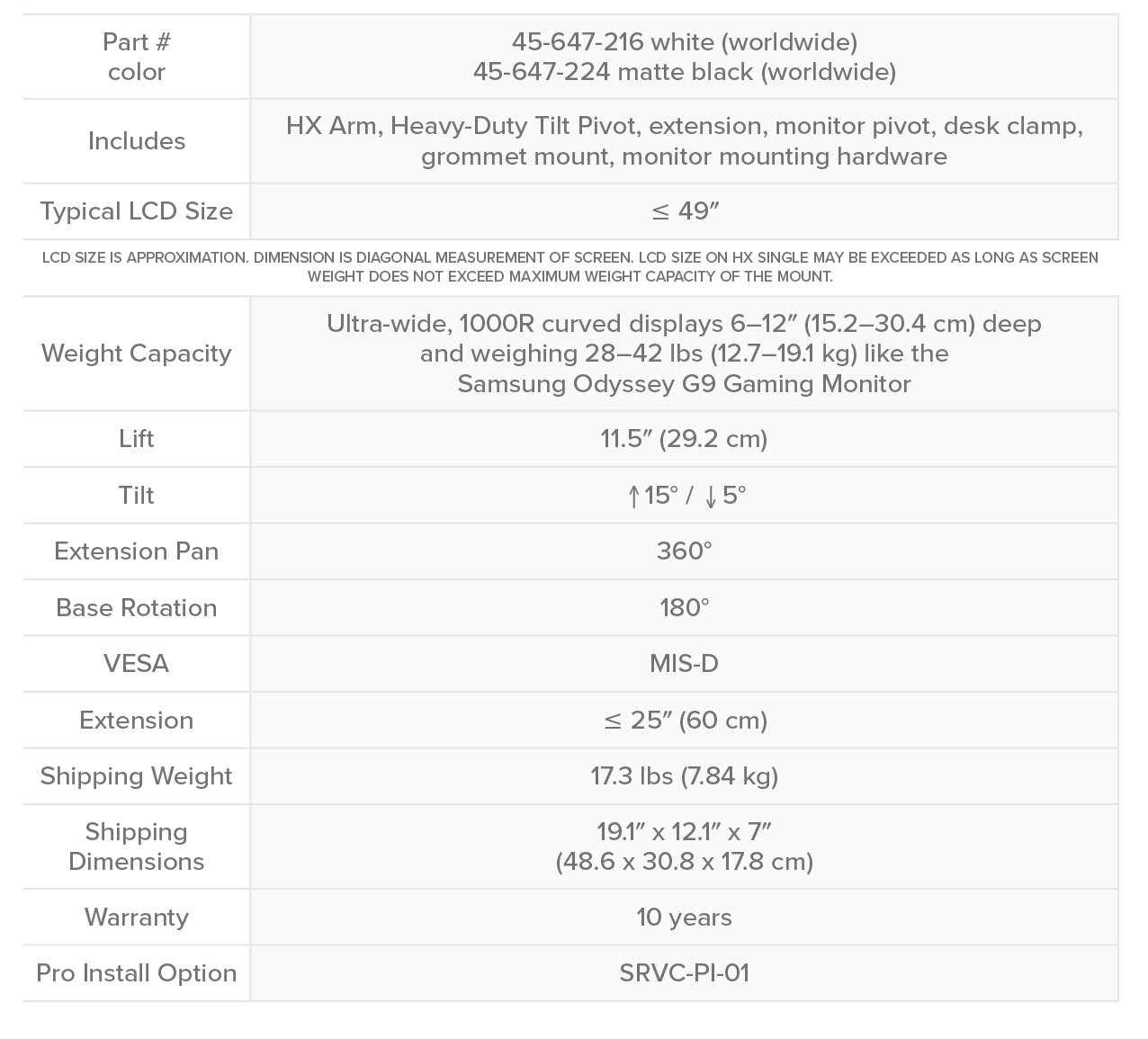Click the Extension Pan label
This screenshot has width=1148, height=1039.
[x=137, y=551]
